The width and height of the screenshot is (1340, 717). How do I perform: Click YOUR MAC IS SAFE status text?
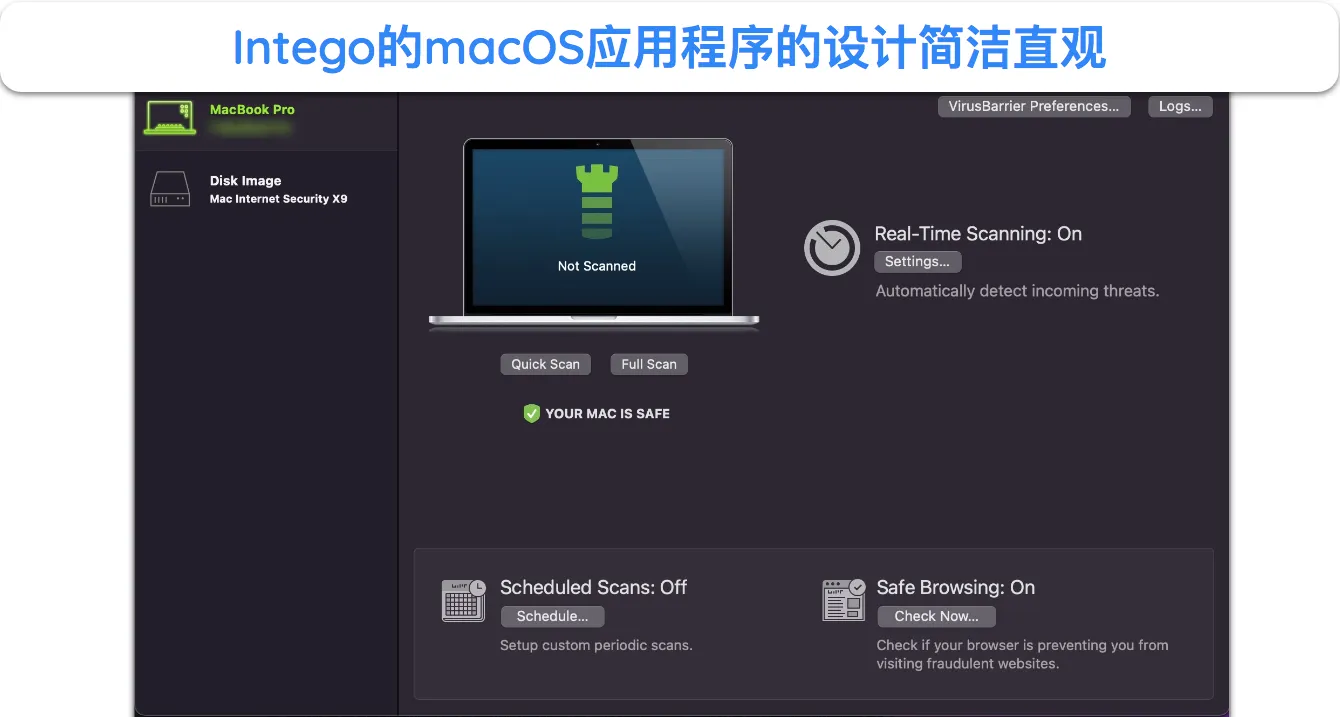[608, 413]
